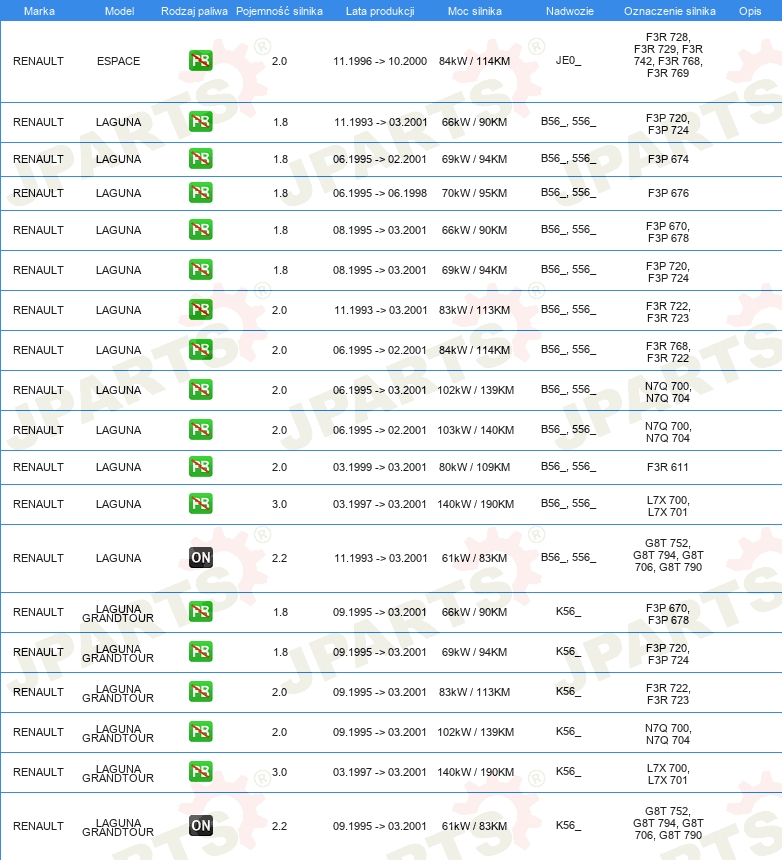Click the petrol icon for Laguna Grandtour 66kW / 90KM
The width and height of the screenshot is (782, 860).
point(201,612)
